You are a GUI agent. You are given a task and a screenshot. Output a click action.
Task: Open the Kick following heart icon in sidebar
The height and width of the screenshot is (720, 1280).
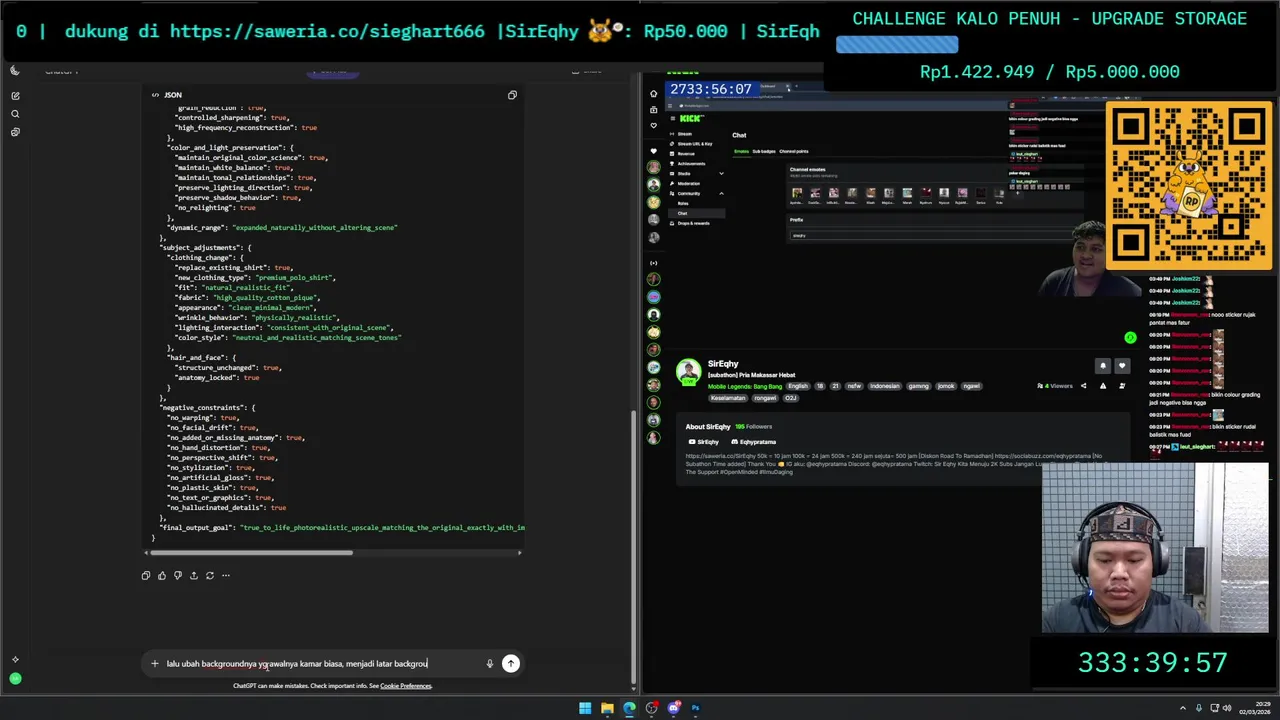click(654, 125)
